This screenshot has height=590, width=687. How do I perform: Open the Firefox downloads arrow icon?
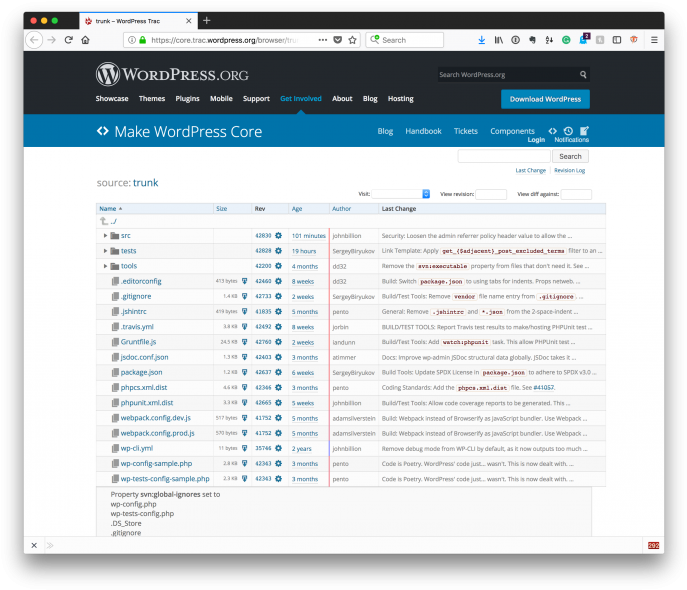(482, 40)
